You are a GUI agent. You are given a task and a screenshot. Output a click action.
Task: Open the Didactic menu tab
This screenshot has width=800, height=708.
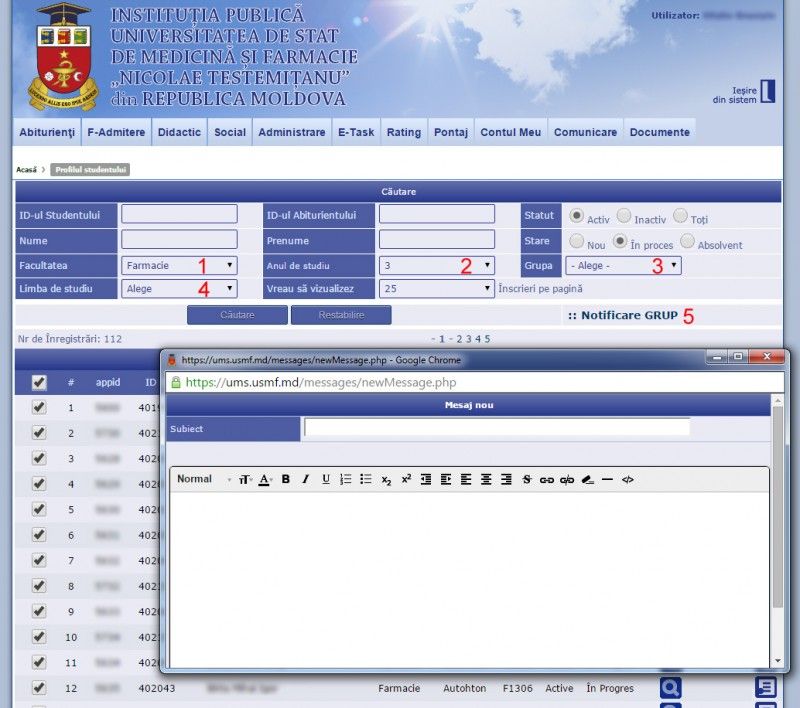(179, 132)
